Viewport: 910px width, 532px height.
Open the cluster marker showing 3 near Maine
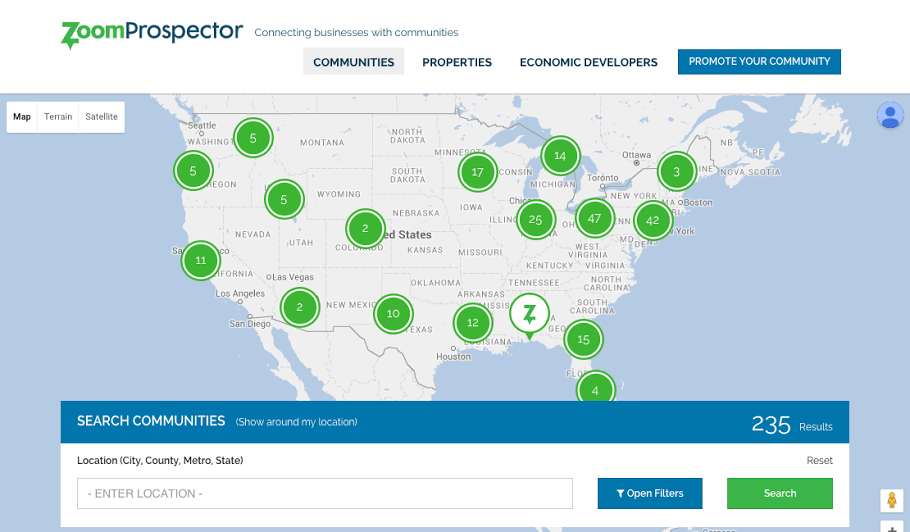click(x=676, y=172)
